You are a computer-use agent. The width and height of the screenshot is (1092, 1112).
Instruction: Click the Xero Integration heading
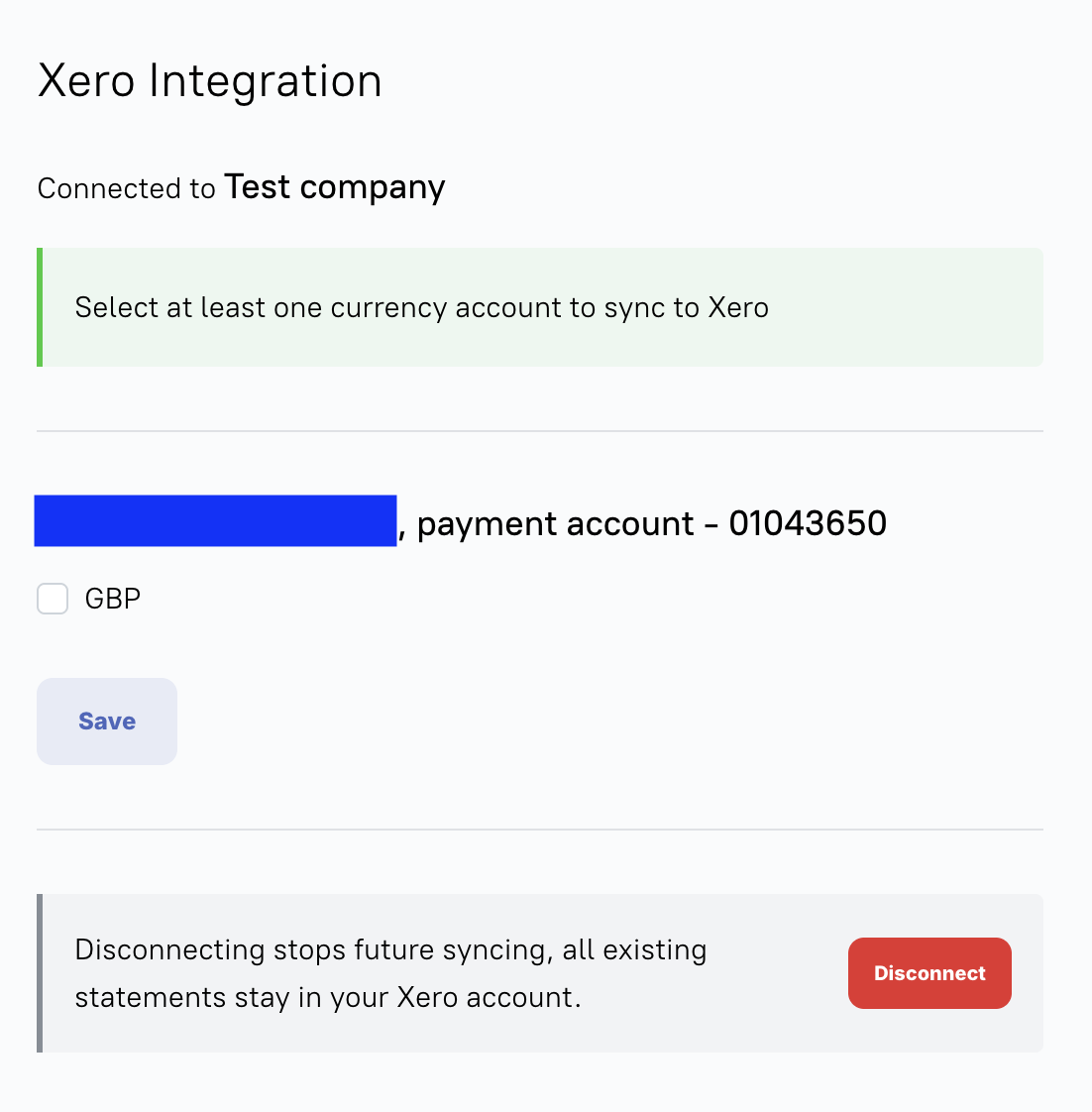coord(210,81)
